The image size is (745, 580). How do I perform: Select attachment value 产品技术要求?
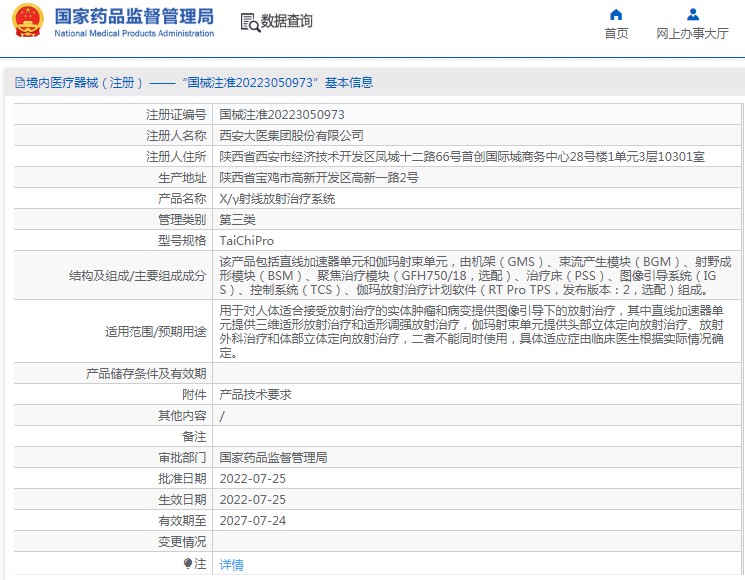[x=256, y=395]
